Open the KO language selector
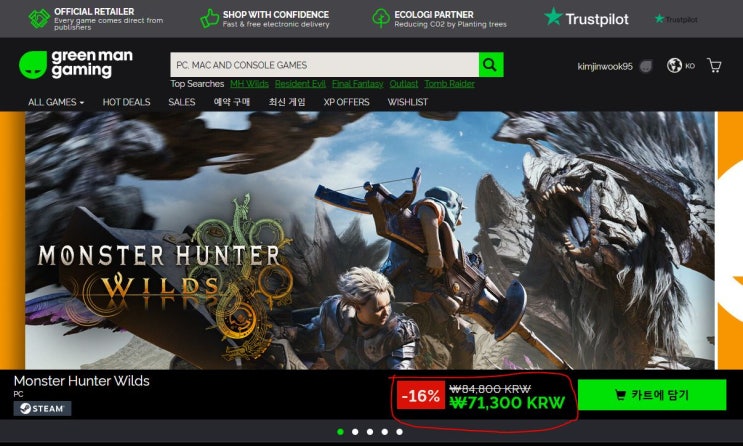The height and width of the screenshot is (446, 743). click(x=690, y=66)
